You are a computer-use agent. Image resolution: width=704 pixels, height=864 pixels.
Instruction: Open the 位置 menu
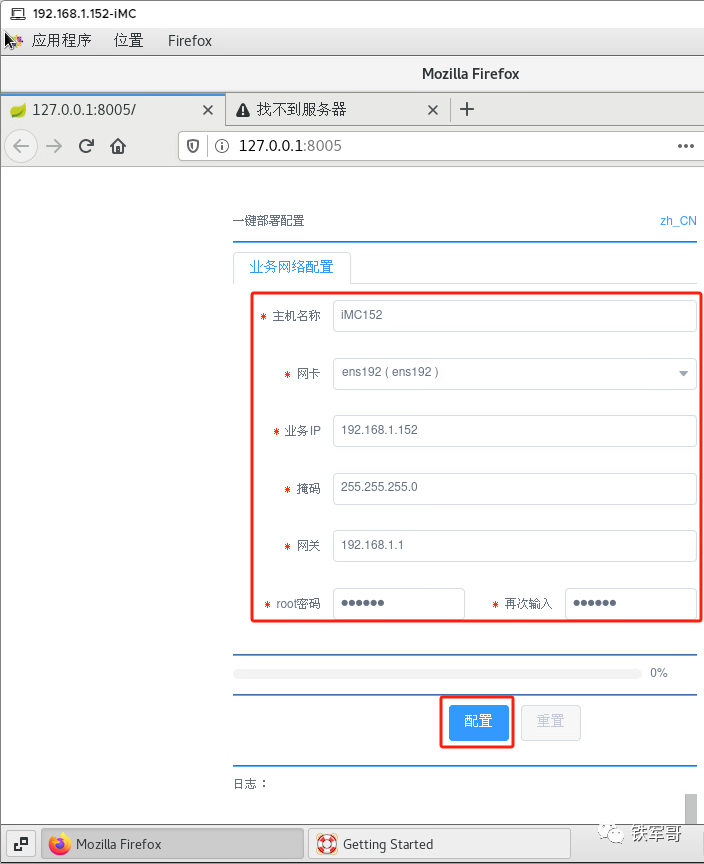(128, 41)
